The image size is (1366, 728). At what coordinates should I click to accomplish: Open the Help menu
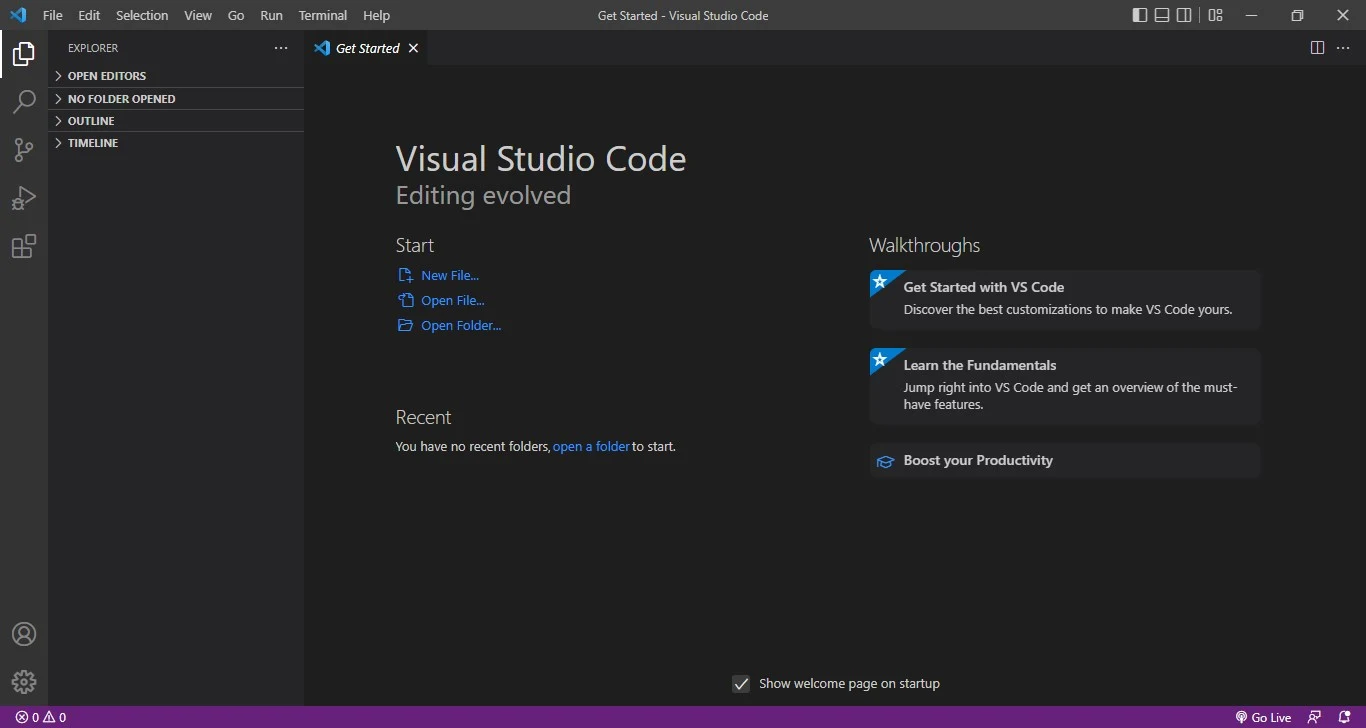[x=376, y=15]
